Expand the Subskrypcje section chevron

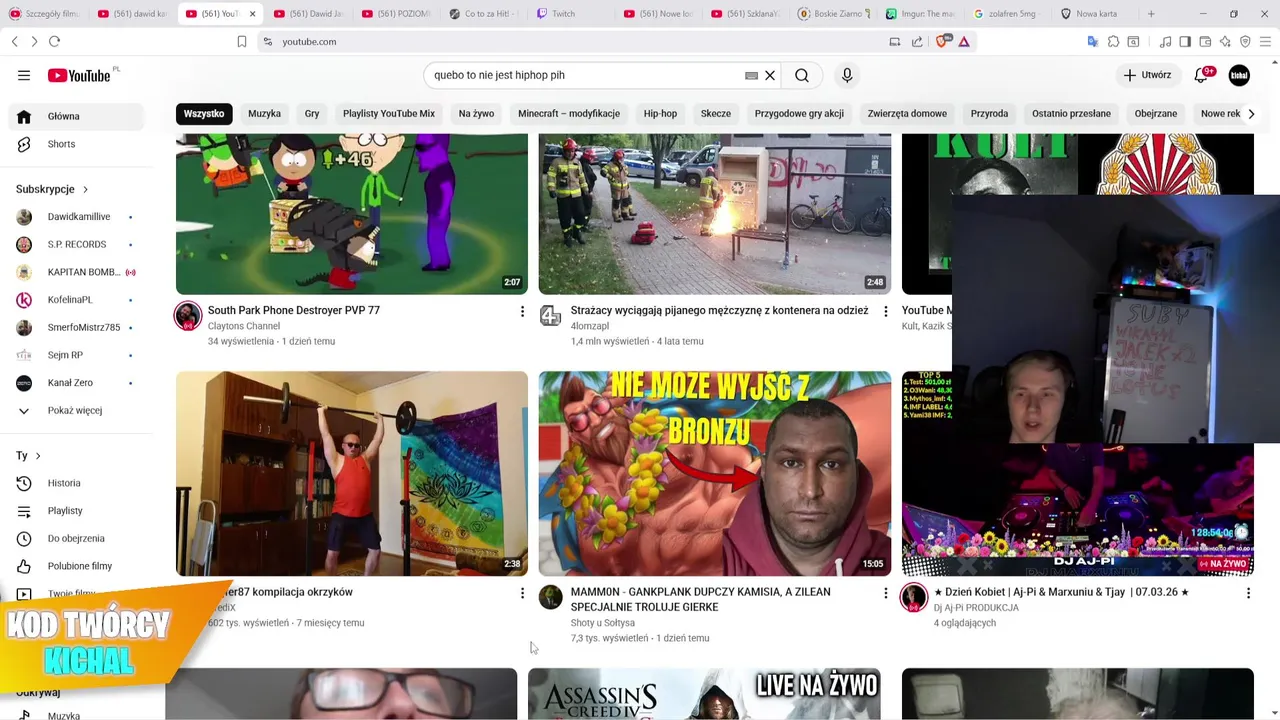[85, 189]
